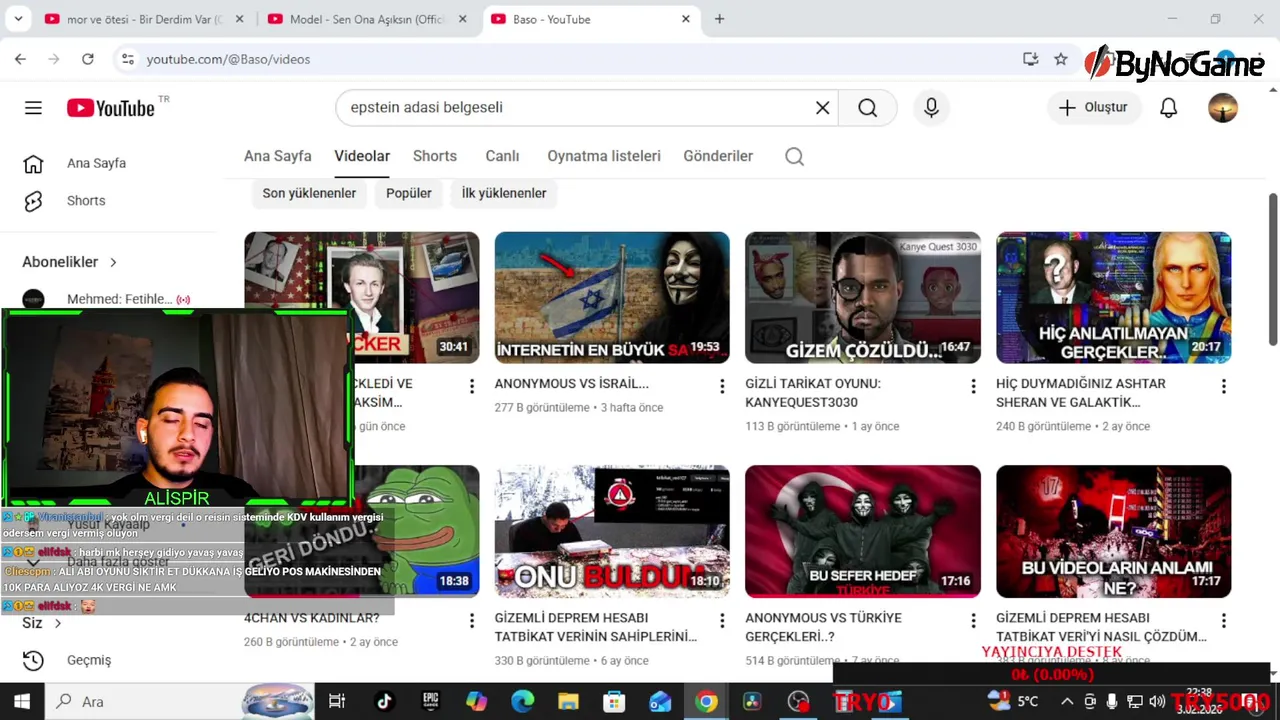This screenshot has height=720, width=1280.
Task: Open options menu for KANYEQUEST3030 video
Action: 973,386
